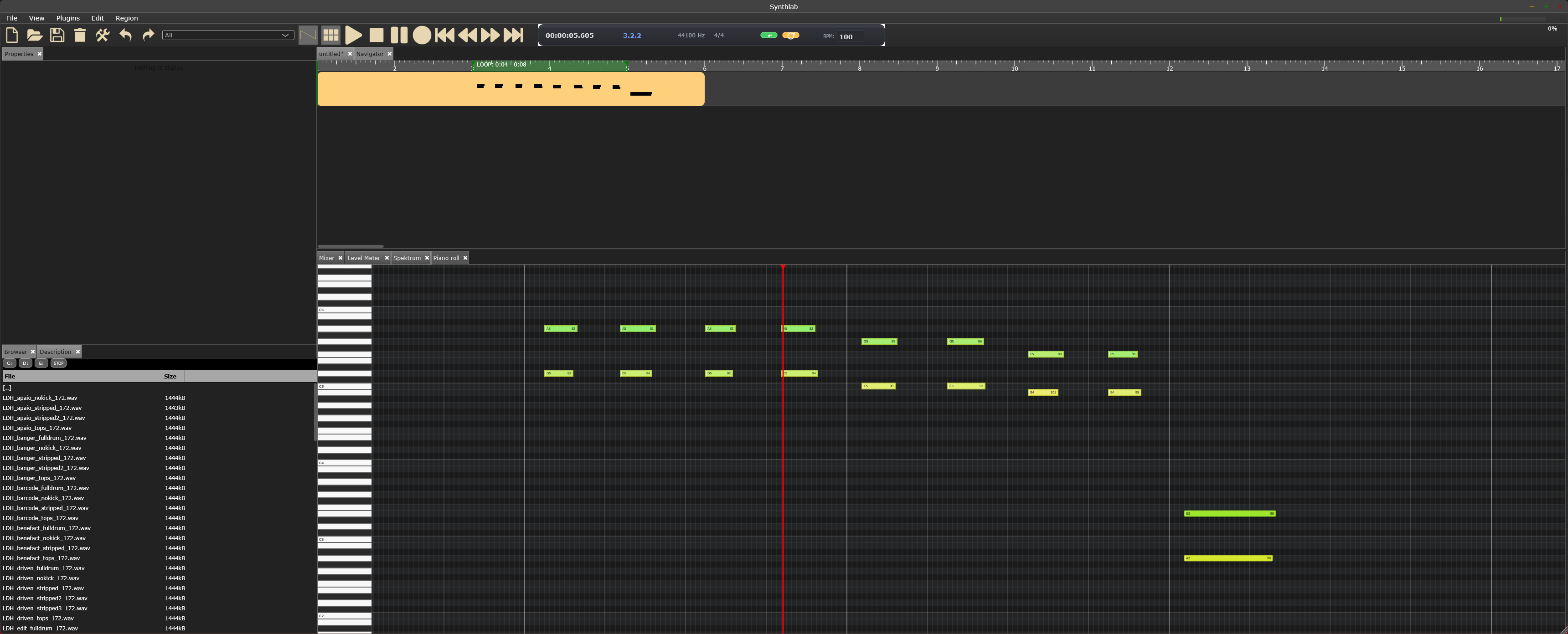Image resolution: width=1568 pixels, height=634 pixels.
Task: Close the Navigator tab
Action: (390, 54)
